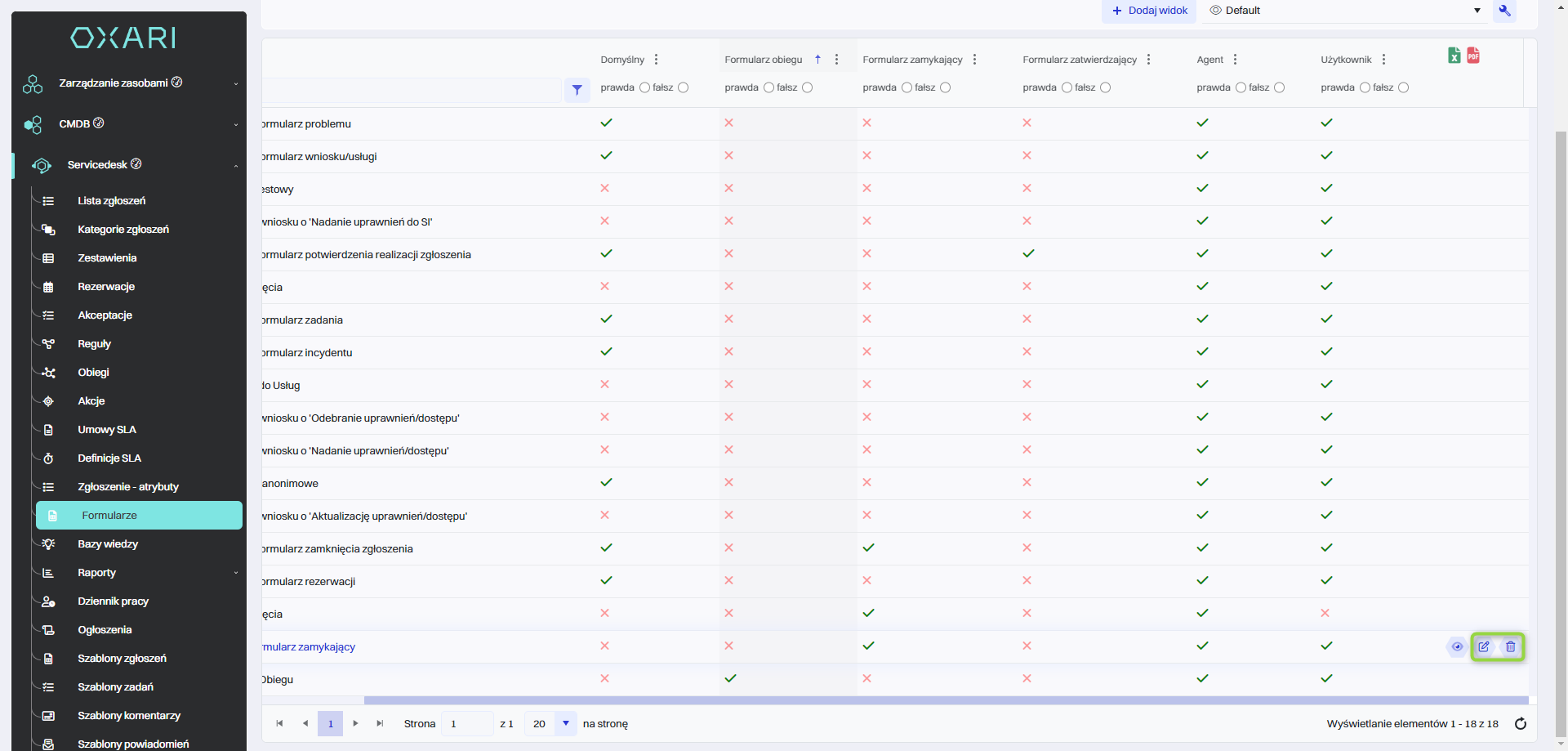Delete the formularz zamykający row
Screen dimensions: 1568x751
point(1511,646)
